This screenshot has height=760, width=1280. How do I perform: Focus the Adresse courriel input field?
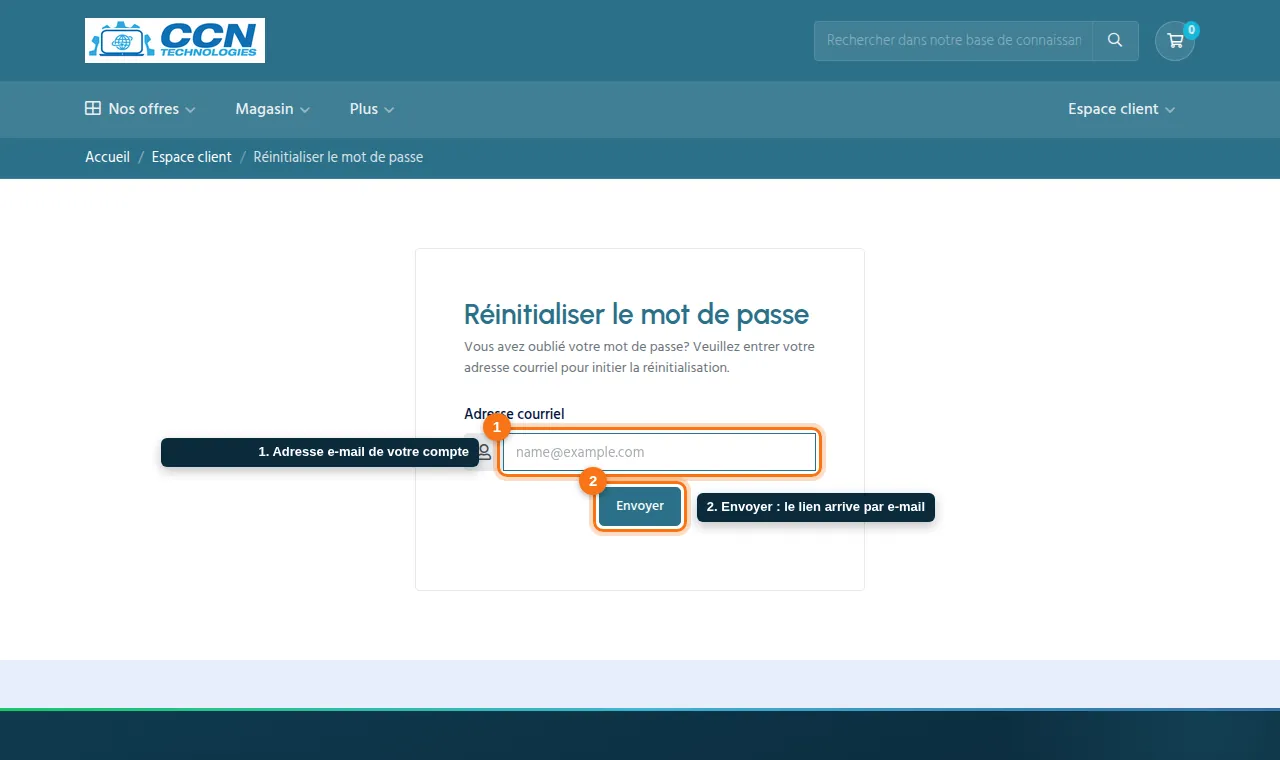click(x=659, y=452)
